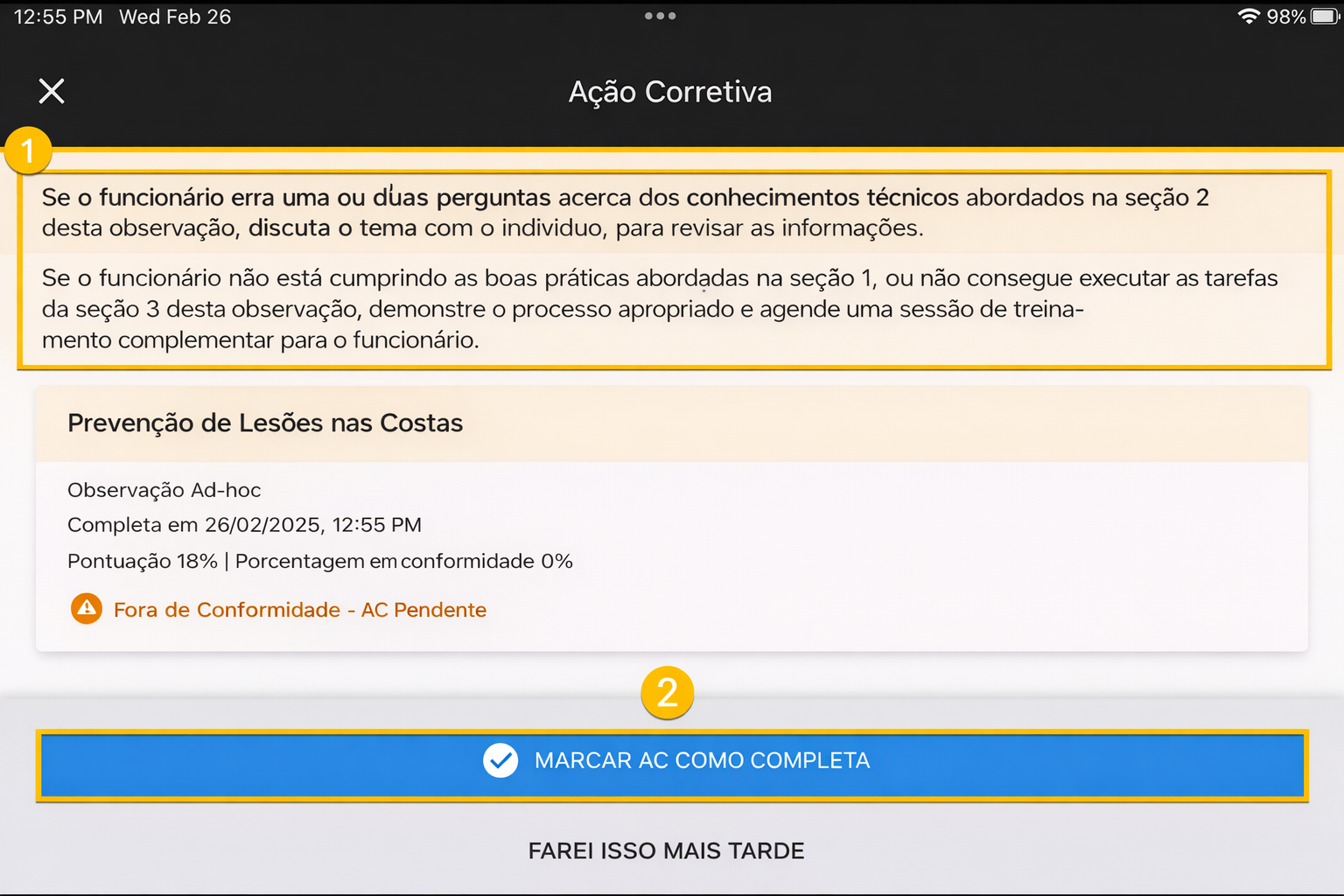
Task: Click the Wi-Fi status icon
Action: (1249, 17)
